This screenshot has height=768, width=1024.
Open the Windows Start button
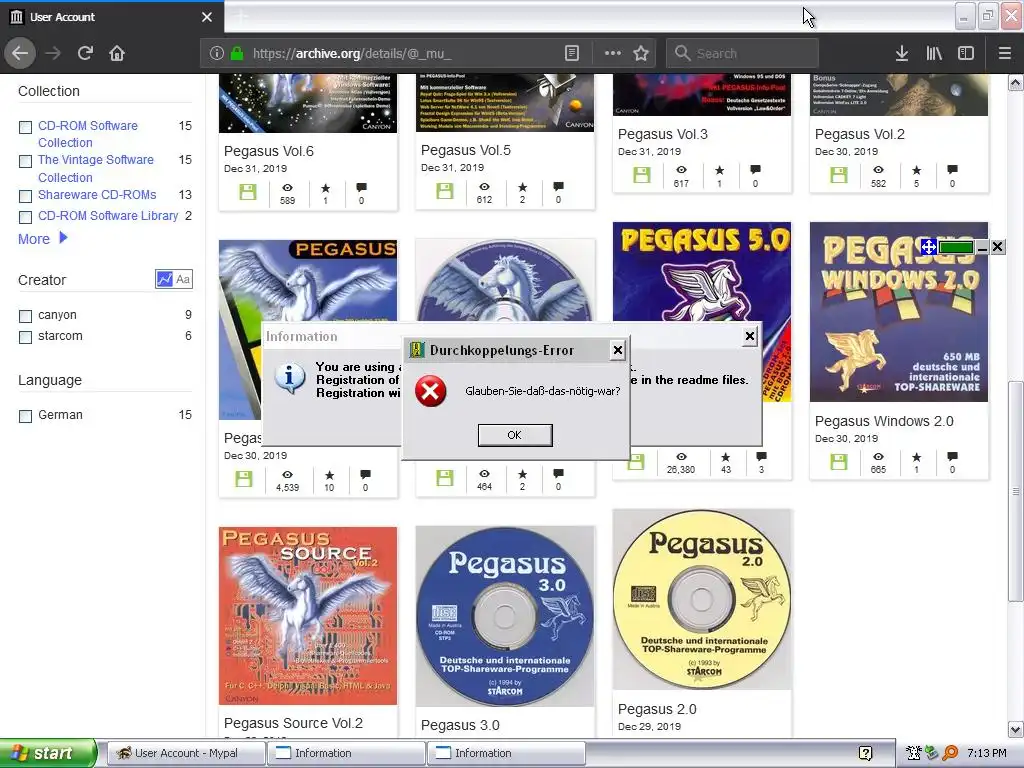[47, 753]
